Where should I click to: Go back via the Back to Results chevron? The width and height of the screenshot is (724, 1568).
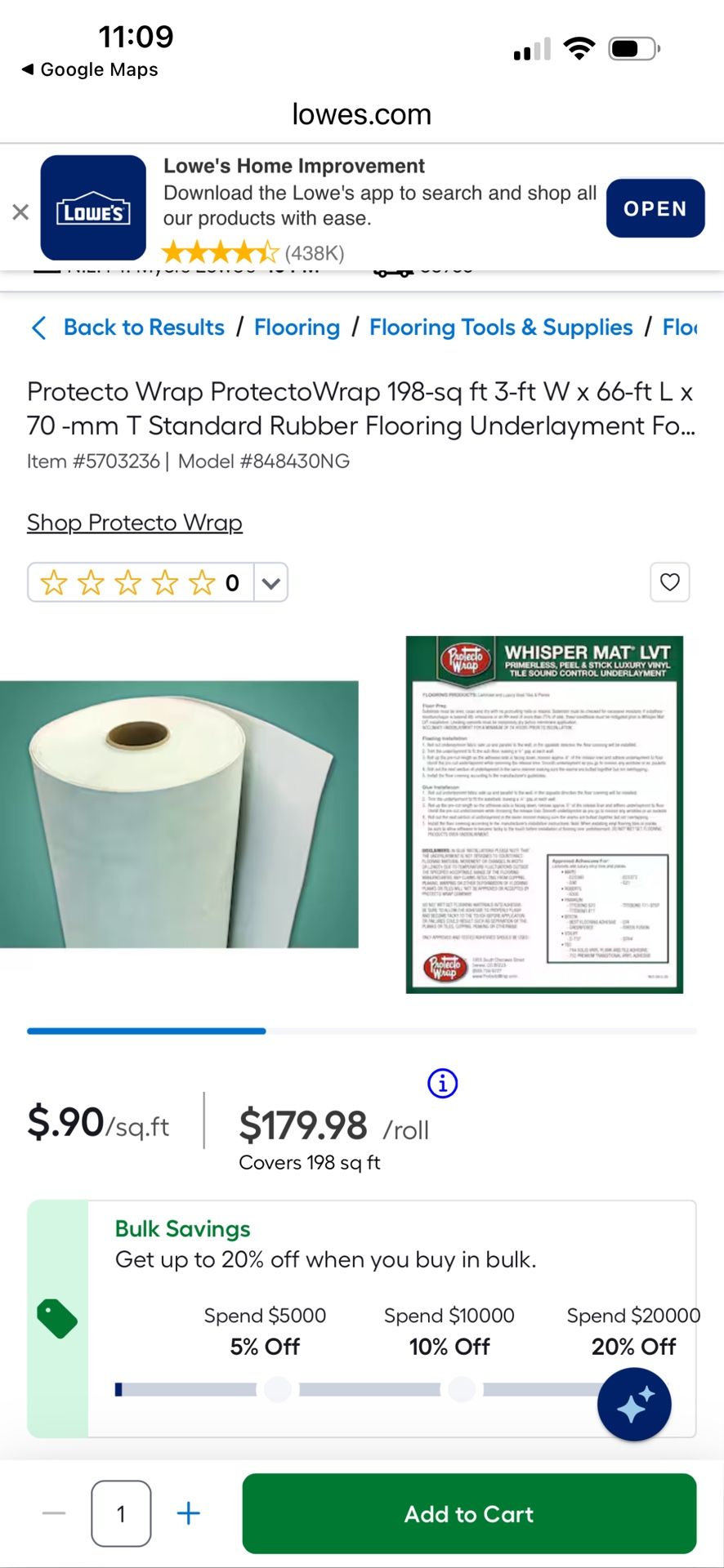38,327
